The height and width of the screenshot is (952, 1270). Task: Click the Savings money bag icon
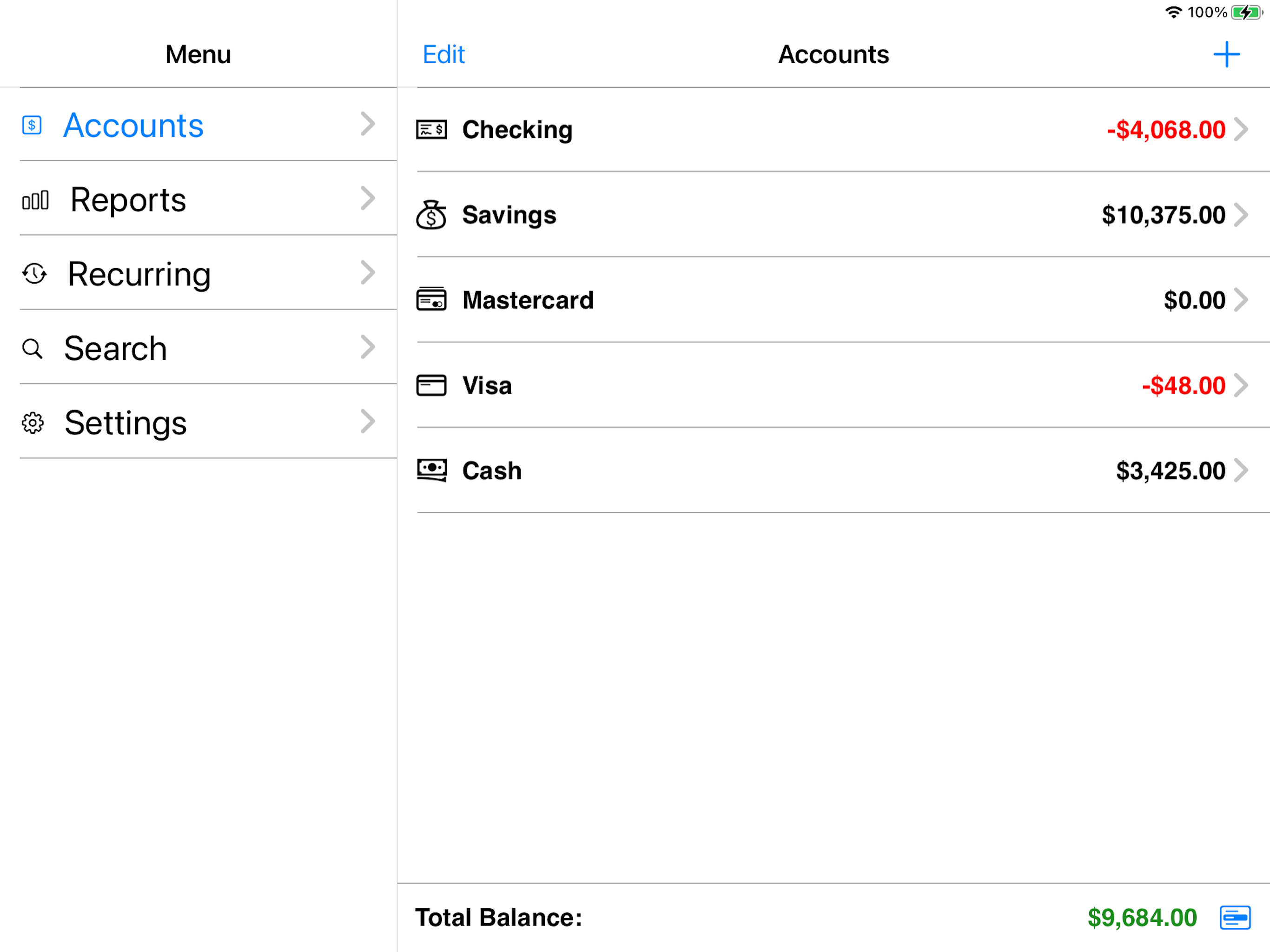[431, 215]
